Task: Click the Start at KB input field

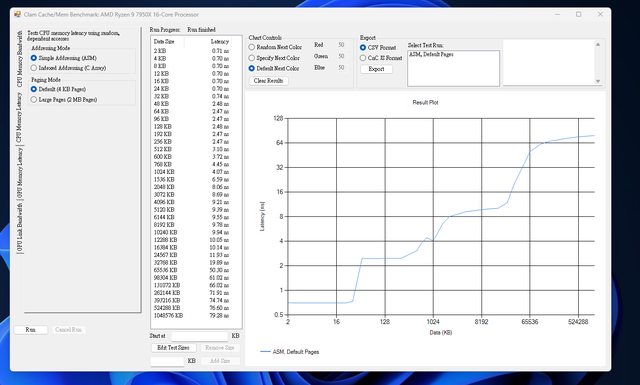Action: coord(200,336)
